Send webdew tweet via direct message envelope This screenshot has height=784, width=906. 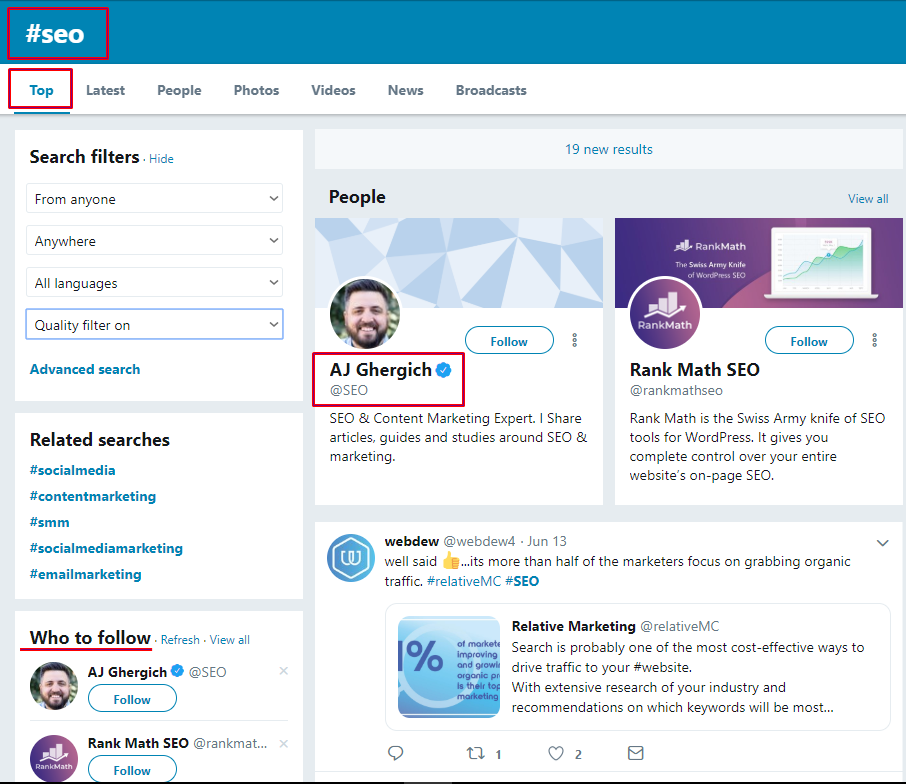click(x=636, y=753)
